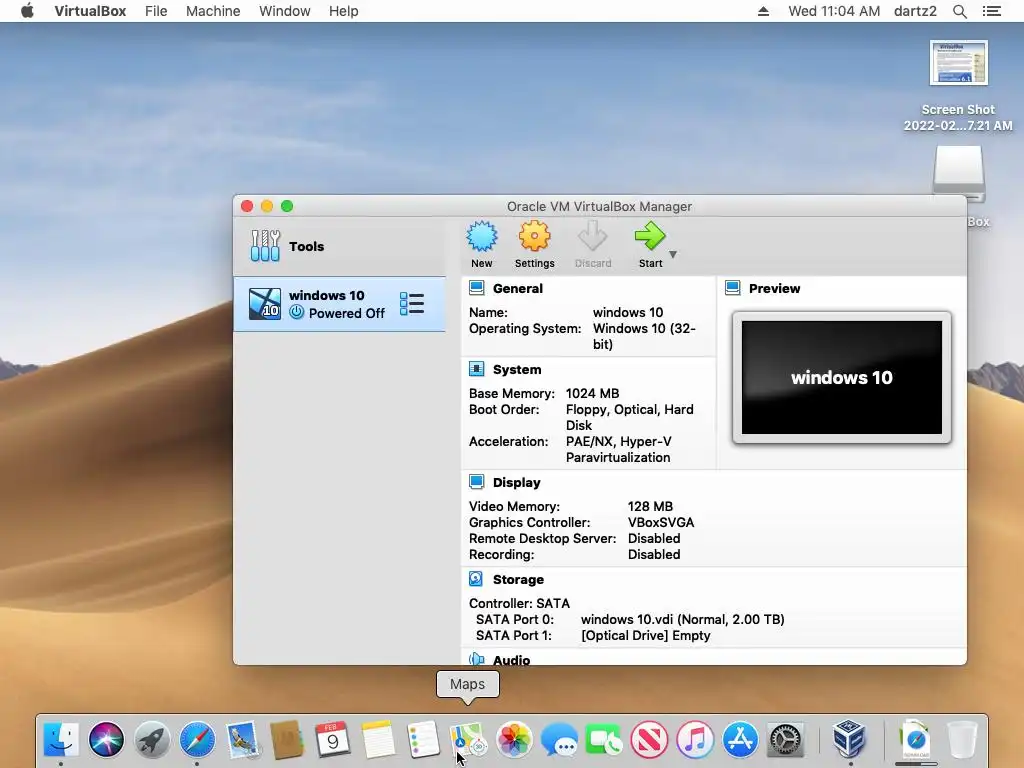Screen dimensions: 1024x768
Task: Open System Preferences from the Dock
Action: (785, 739)
